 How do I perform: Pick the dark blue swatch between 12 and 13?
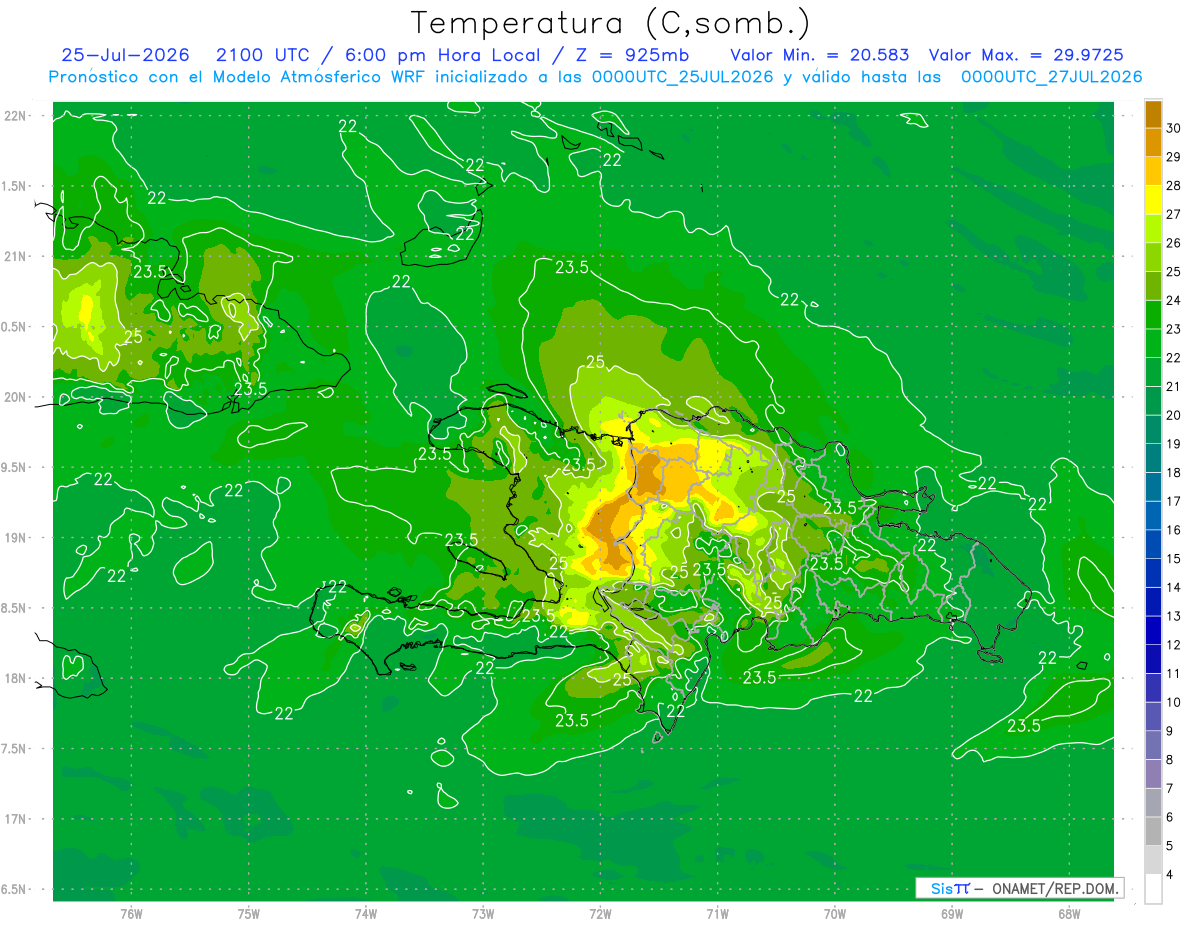click(x=1153, y=630)
